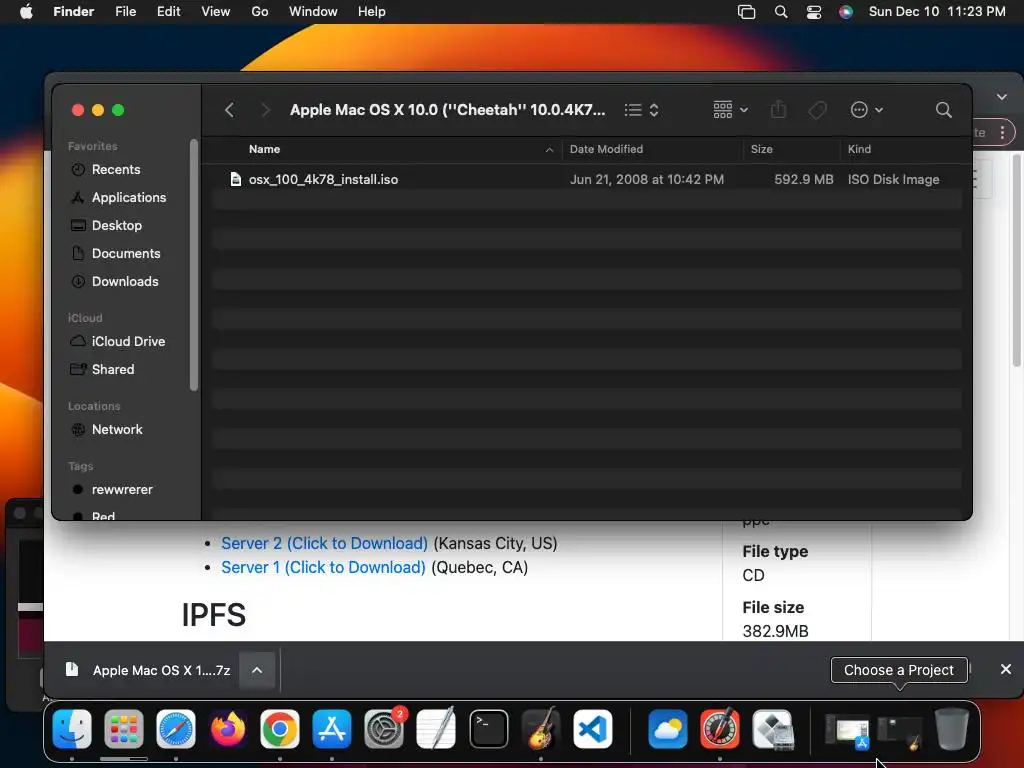Image resolution: width=1024 pixels, height=768 pixels.
Task: Open the File menu
Action: pos(125,11)
